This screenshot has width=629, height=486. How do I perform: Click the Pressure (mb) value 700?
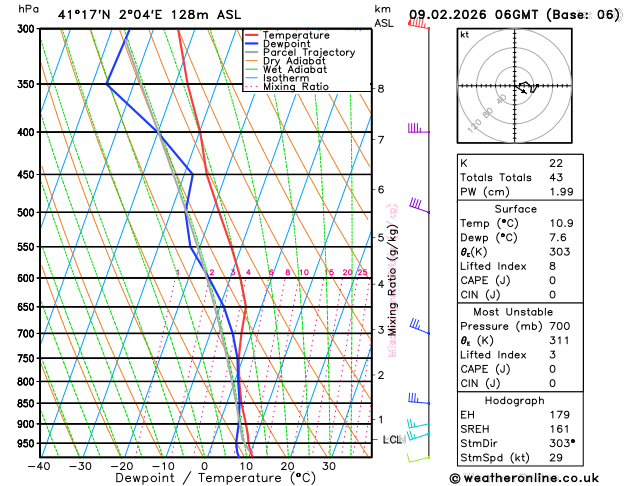(x=560, y=326)
